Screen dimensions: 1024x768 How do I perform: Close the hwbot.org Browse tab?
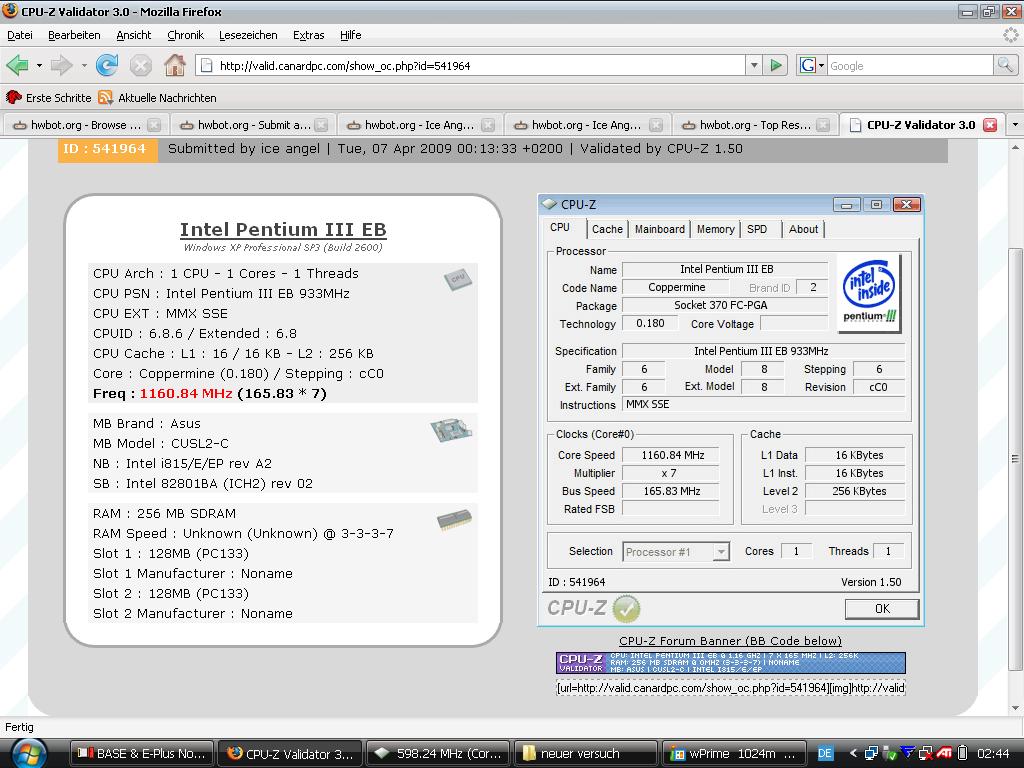point(154,125)
